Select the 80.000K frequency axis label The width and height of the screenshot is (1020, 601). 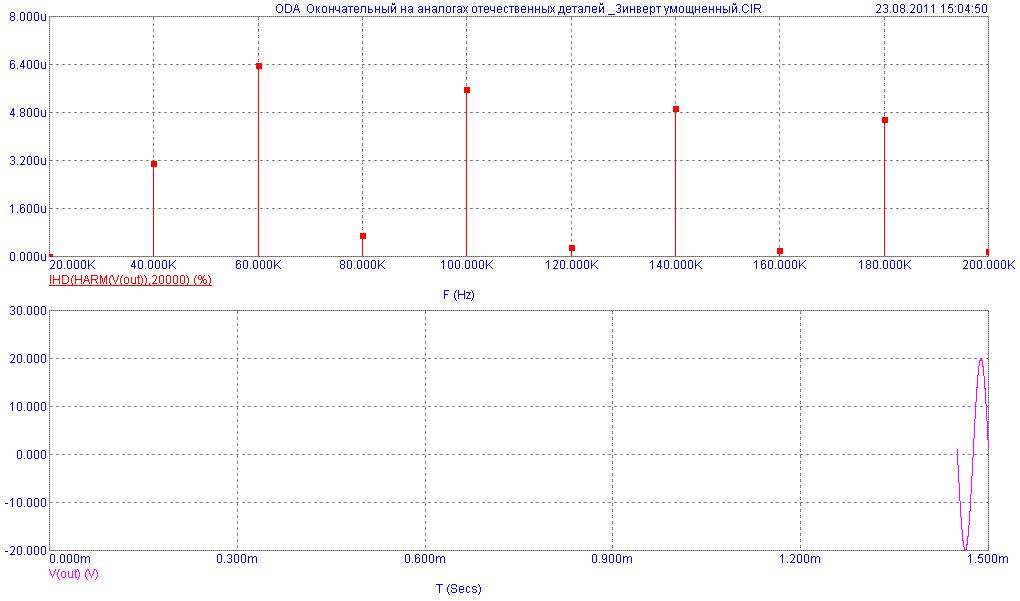click(362, 265)
